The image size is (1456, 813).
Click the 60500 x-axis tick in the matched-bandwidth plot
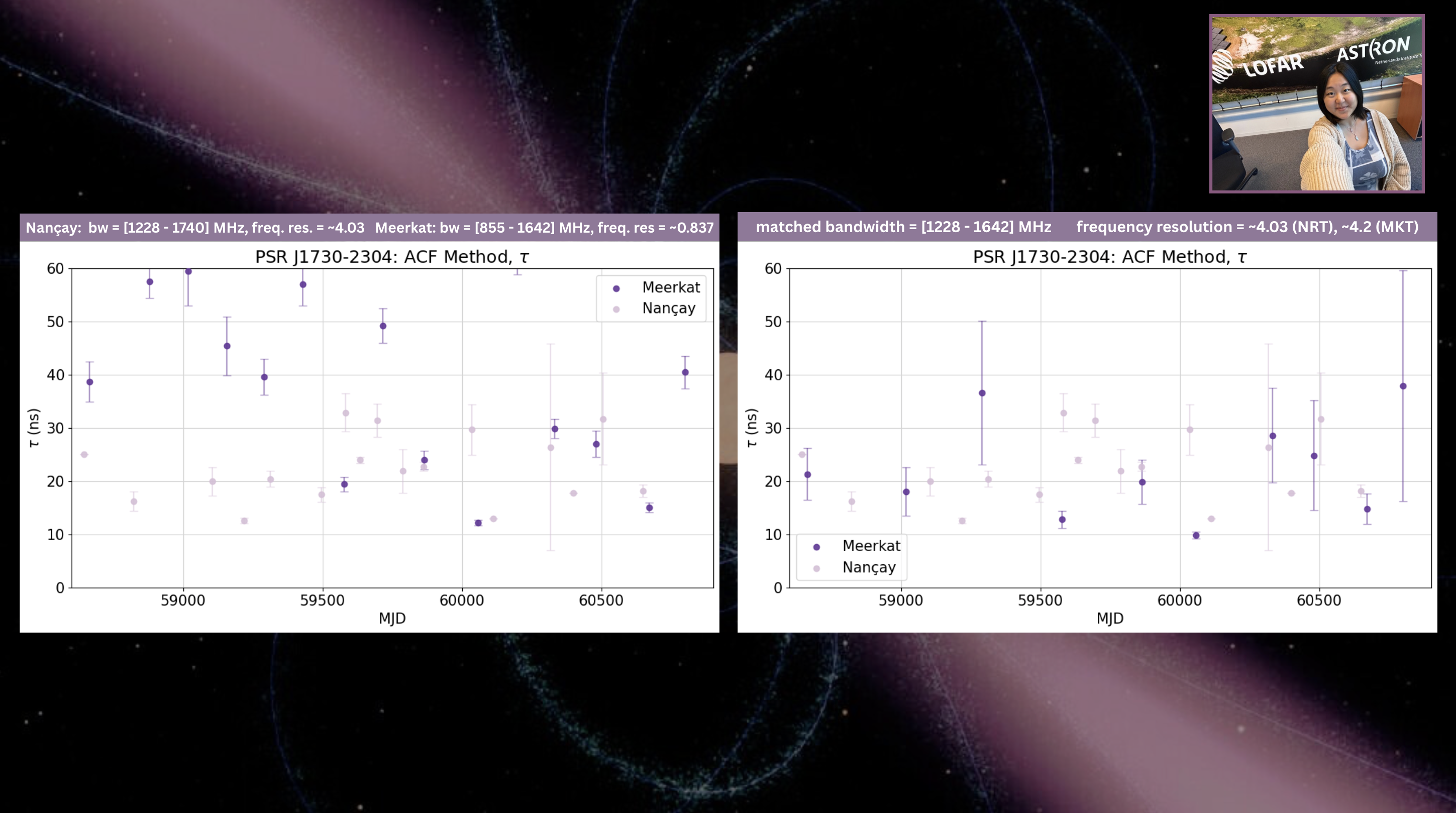pyautogui.click(x=1319, y=600)
